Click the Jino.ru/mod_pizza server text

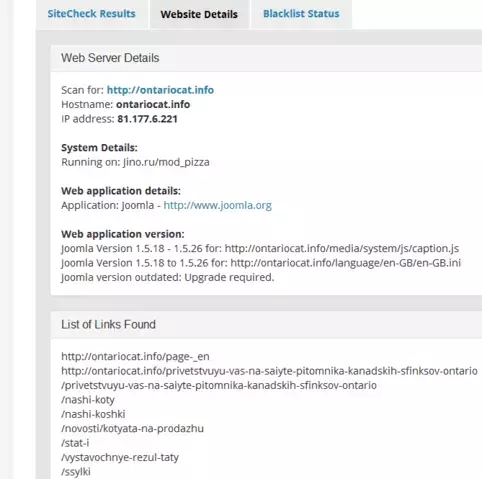coord(166,162)
